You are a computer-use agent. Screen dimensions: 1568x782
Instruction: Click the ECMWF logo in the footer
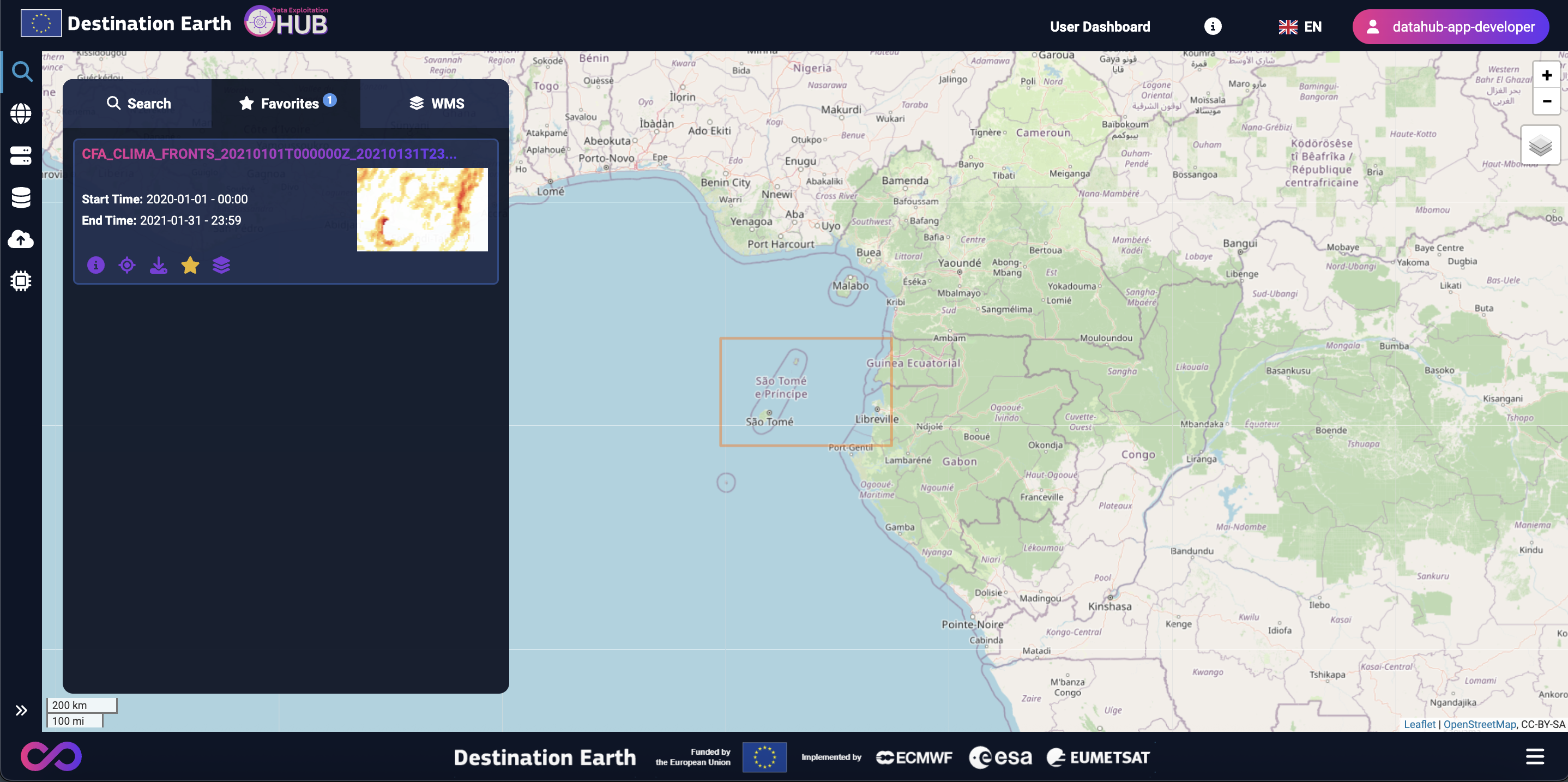(x=914, y=757)
